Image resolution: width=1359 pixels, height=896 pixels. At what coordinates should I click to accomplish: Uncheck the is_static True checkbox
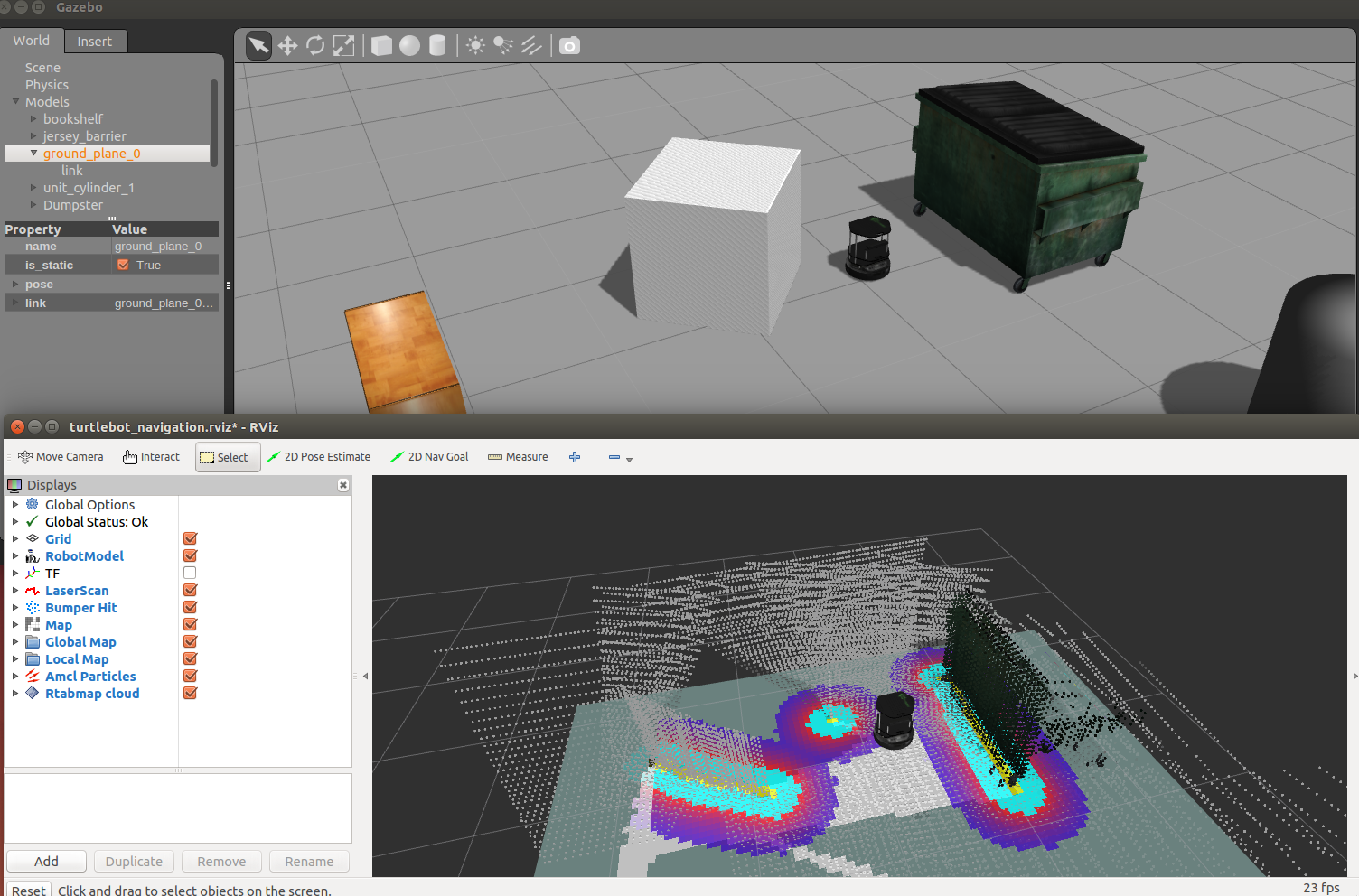123,265
